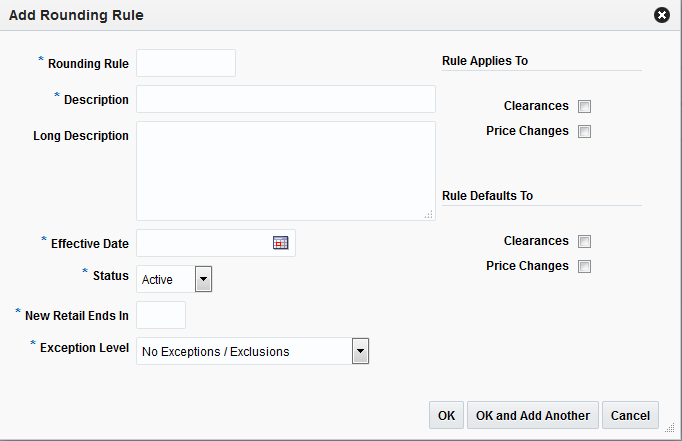Image resolution: width=682 pixels, height=441 pixels.
Task: Enable Clearances under Rule Applies To
Action: (585, 106)
